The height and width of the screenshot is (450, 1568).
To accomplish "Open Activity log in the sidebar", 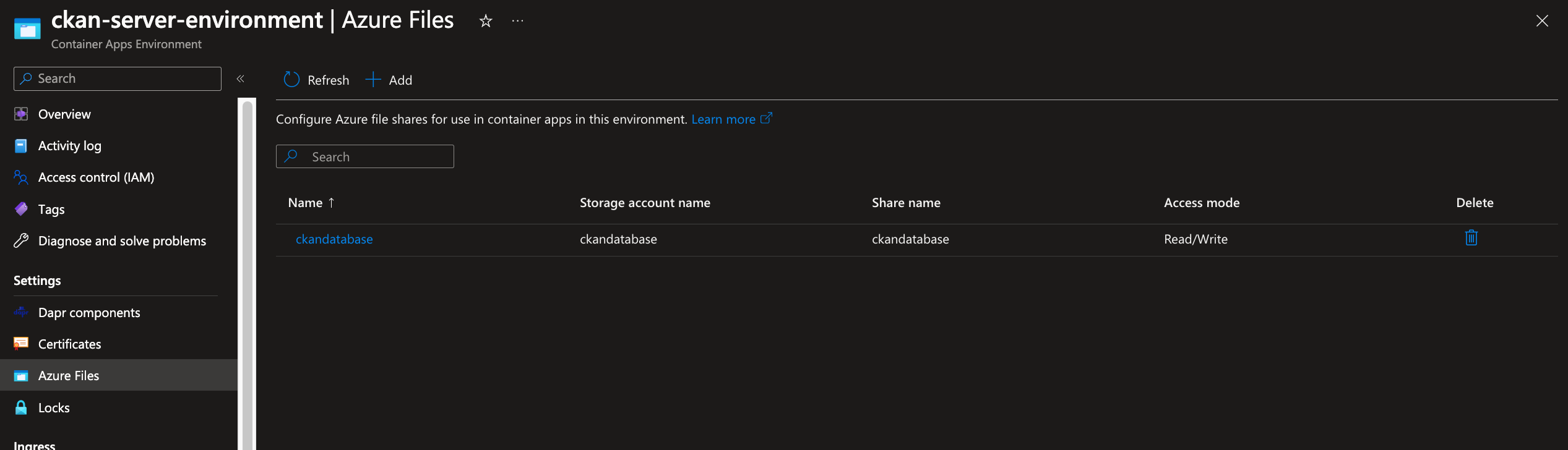I will (x=70, y=146).
